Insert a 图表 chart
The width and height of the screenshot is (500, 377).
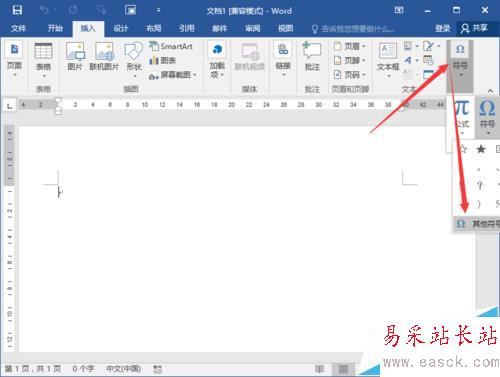(162, 60)
